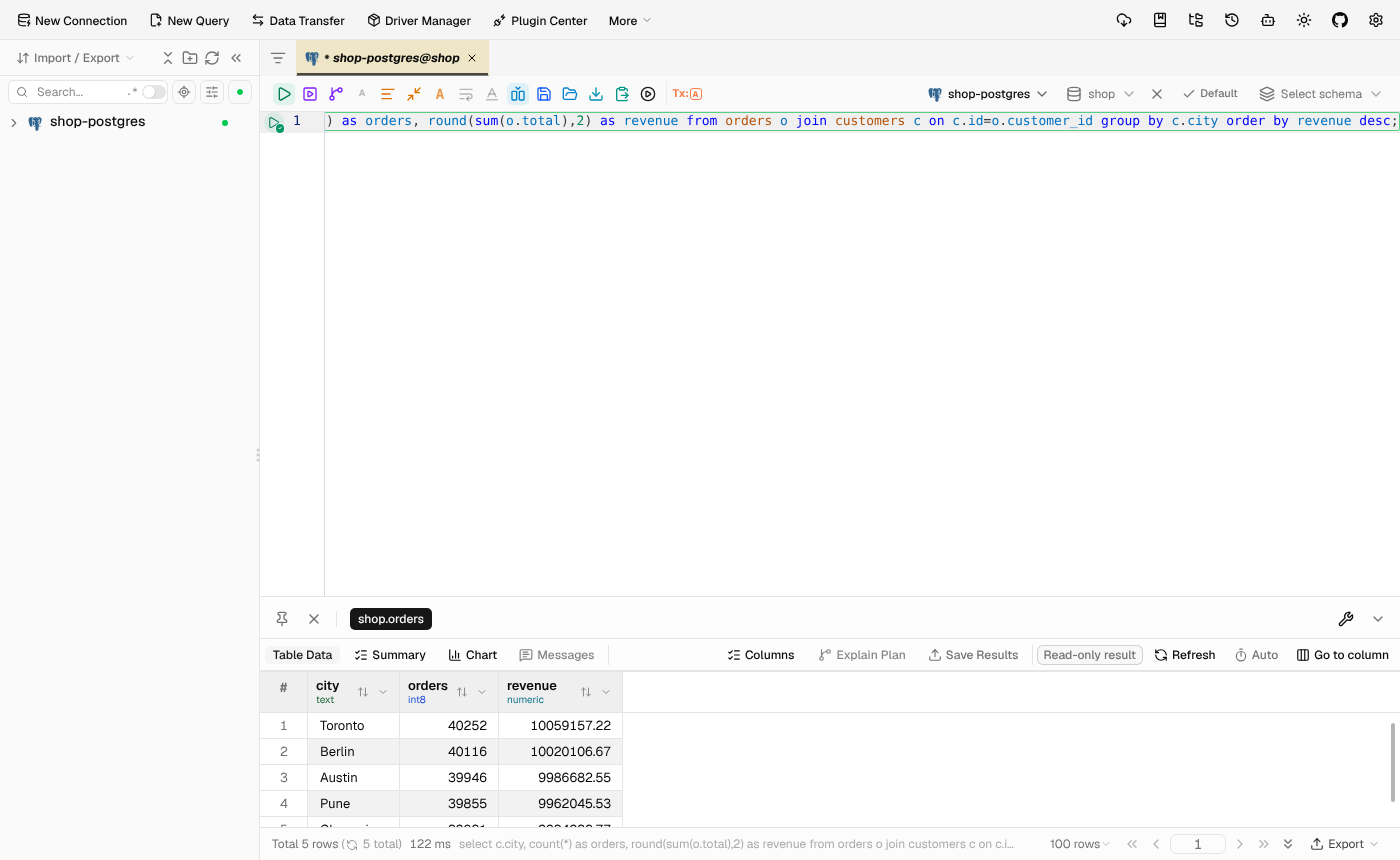Open the shop database dropdown
This screenshot has height=860, width=1400.
(1100, 94)
